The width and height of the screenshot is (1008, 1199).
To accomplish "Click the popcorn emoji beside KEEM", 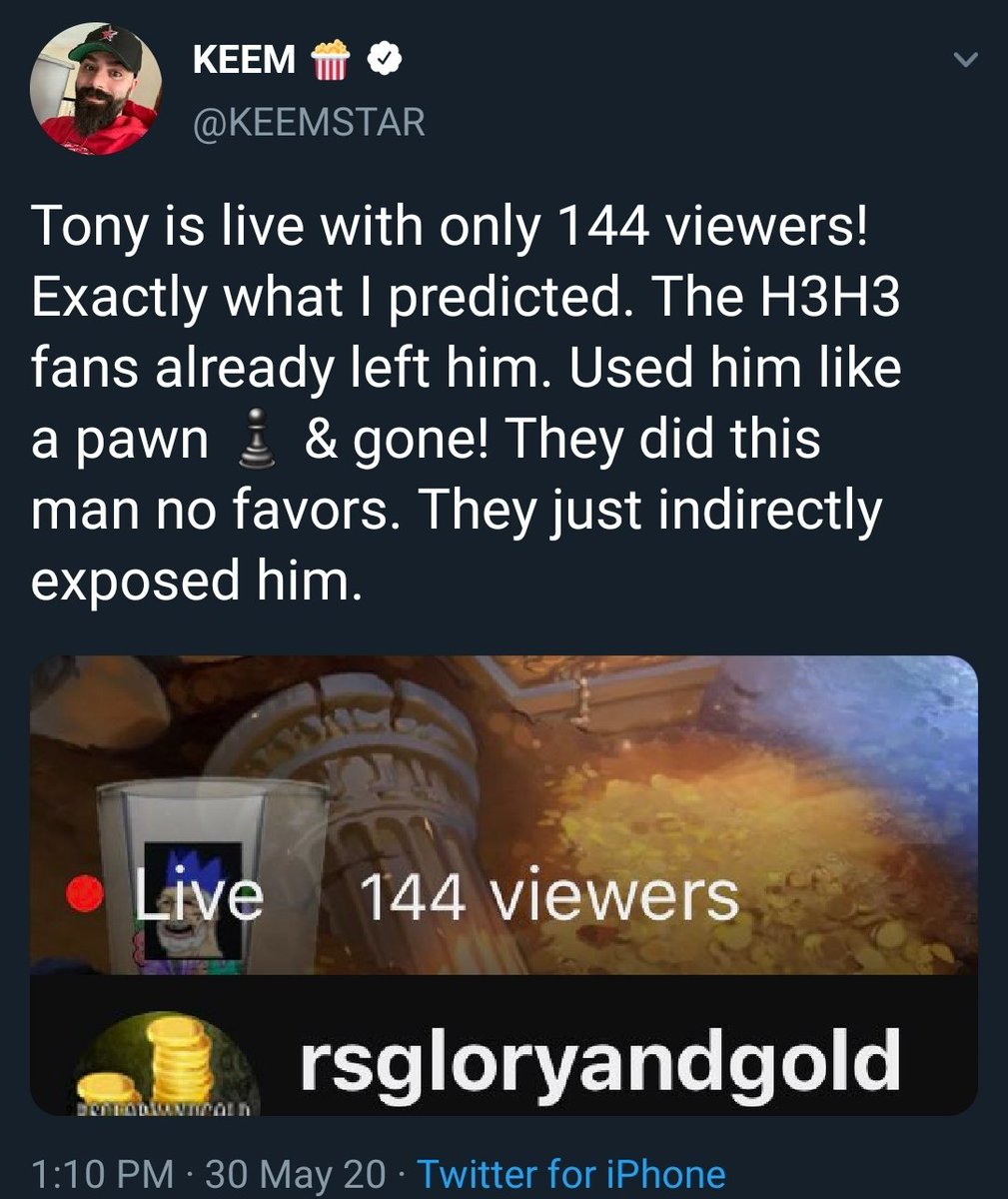I will tap(330, 60).
